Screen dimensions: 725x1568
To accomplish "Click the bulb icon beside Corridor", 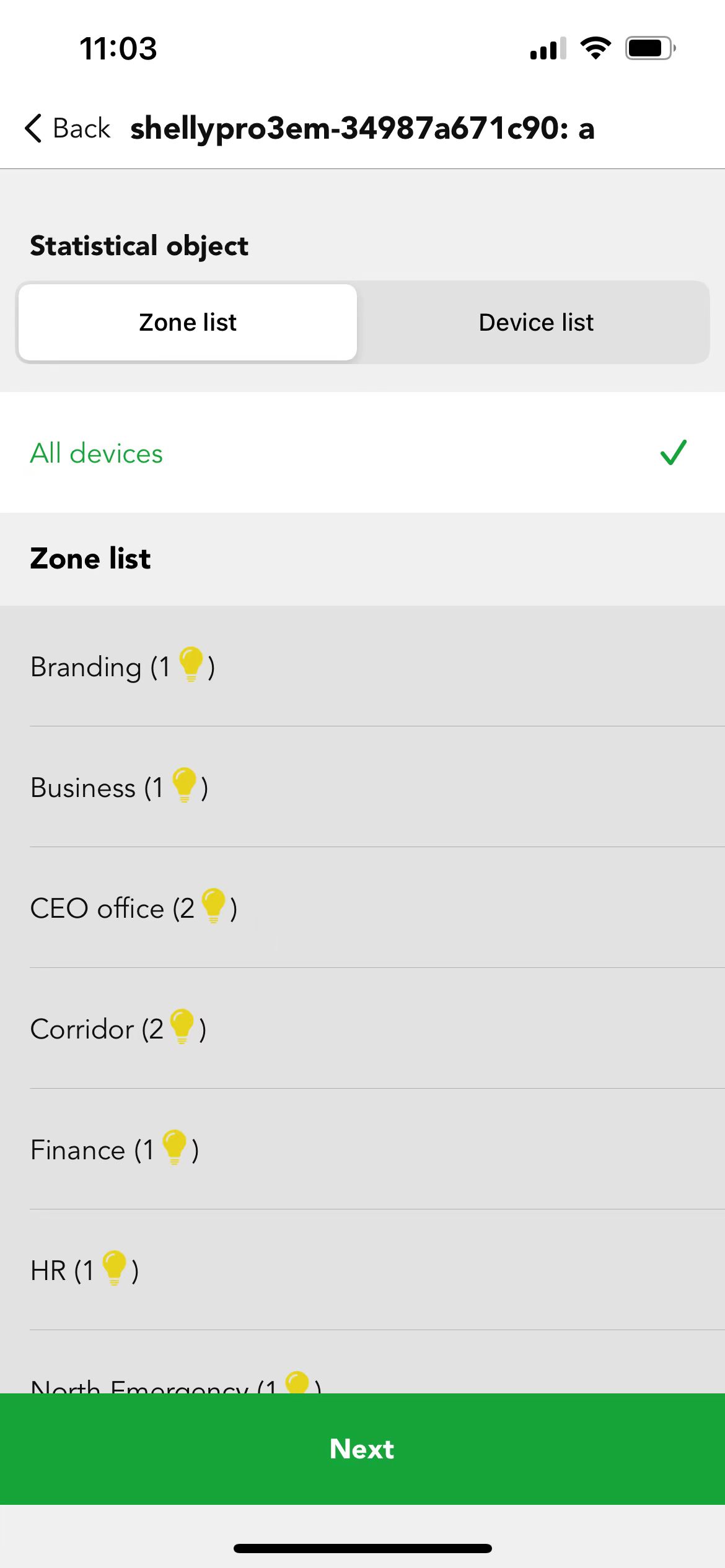I will [x=182, y=1027].
